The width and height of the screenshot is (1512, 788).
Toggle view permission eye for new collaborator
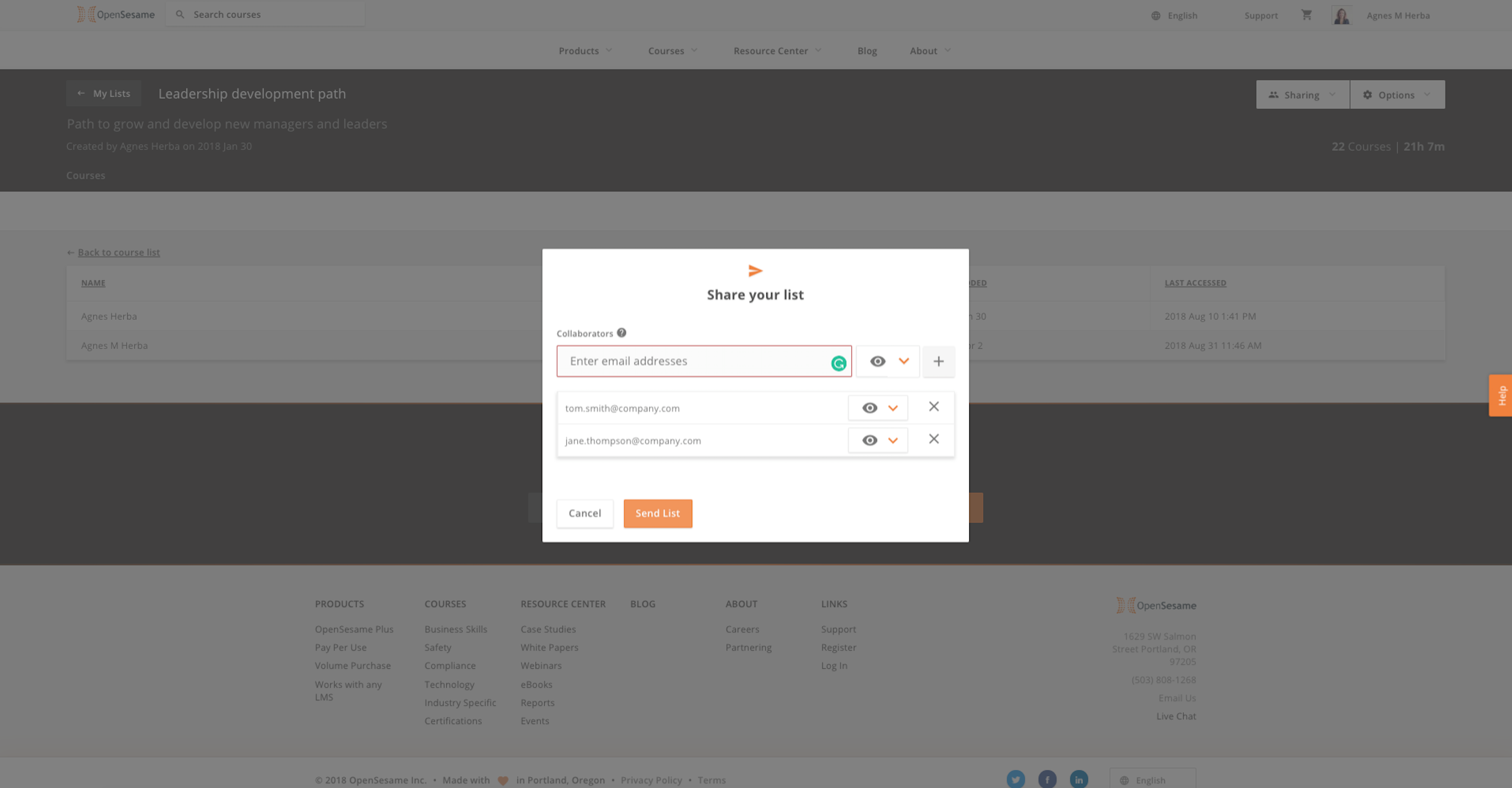tap(878, 361)
